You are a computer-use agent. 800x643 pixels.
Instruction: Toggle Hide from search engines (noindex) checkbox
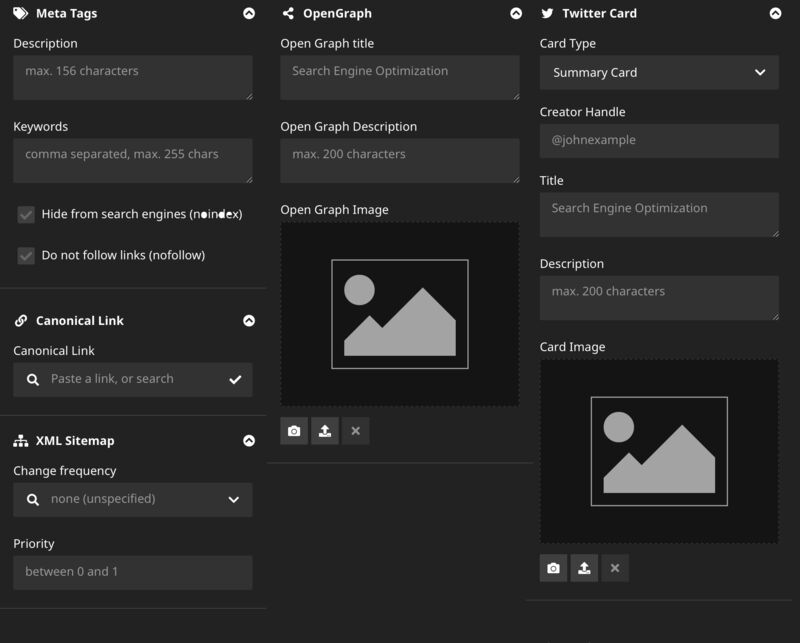[x=26, y=214]
